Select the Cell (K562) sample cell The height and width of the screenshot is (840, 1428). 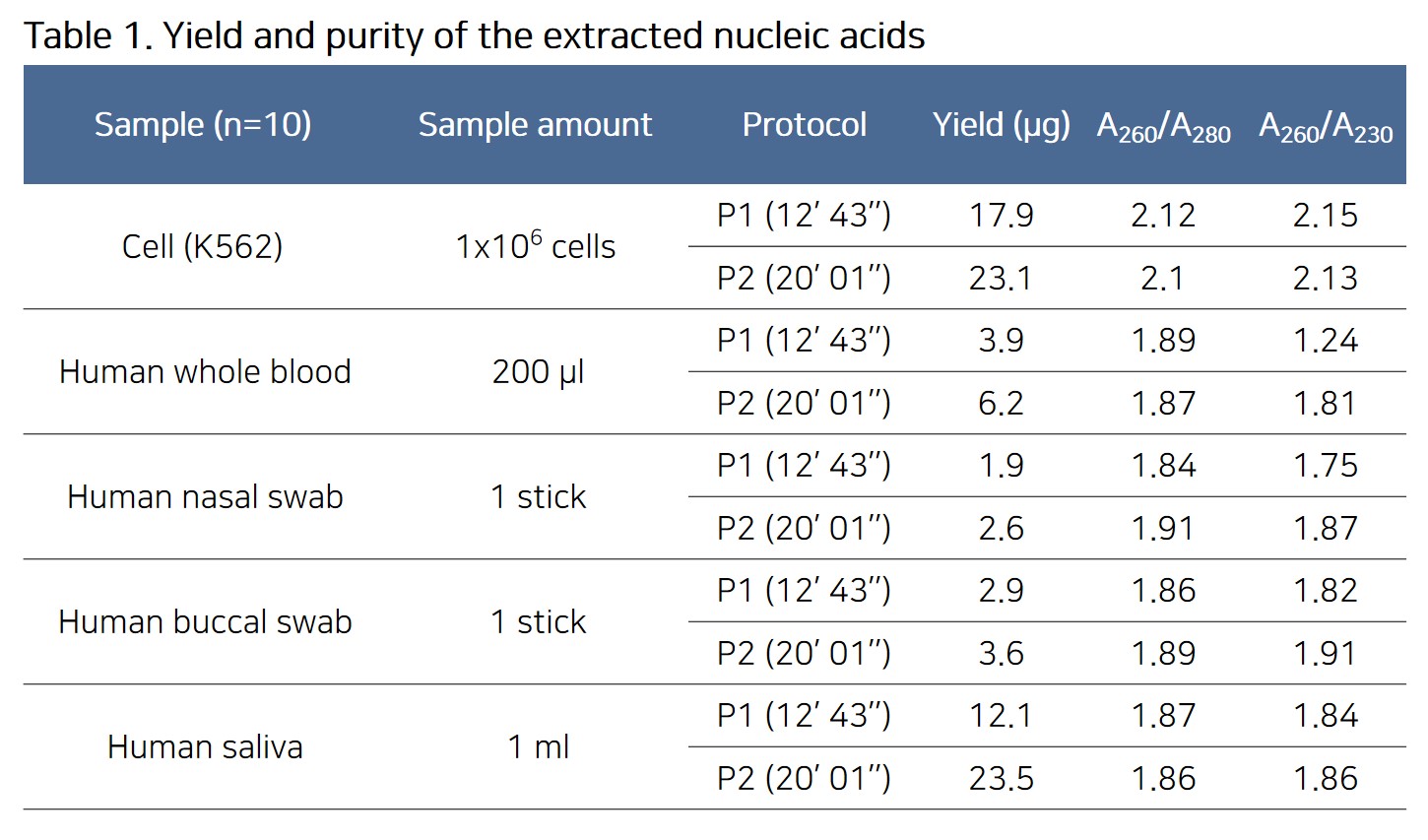tap(202, 246)
